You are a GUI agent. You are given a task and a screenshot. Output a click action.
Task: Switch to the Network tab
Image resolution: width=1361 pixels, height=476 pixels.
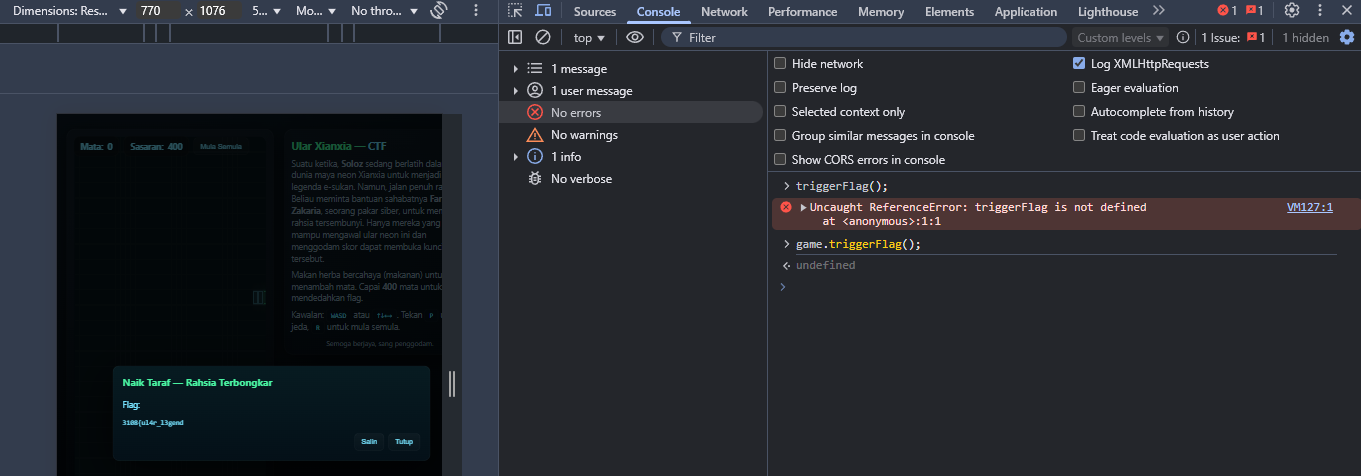click(724, 12)
